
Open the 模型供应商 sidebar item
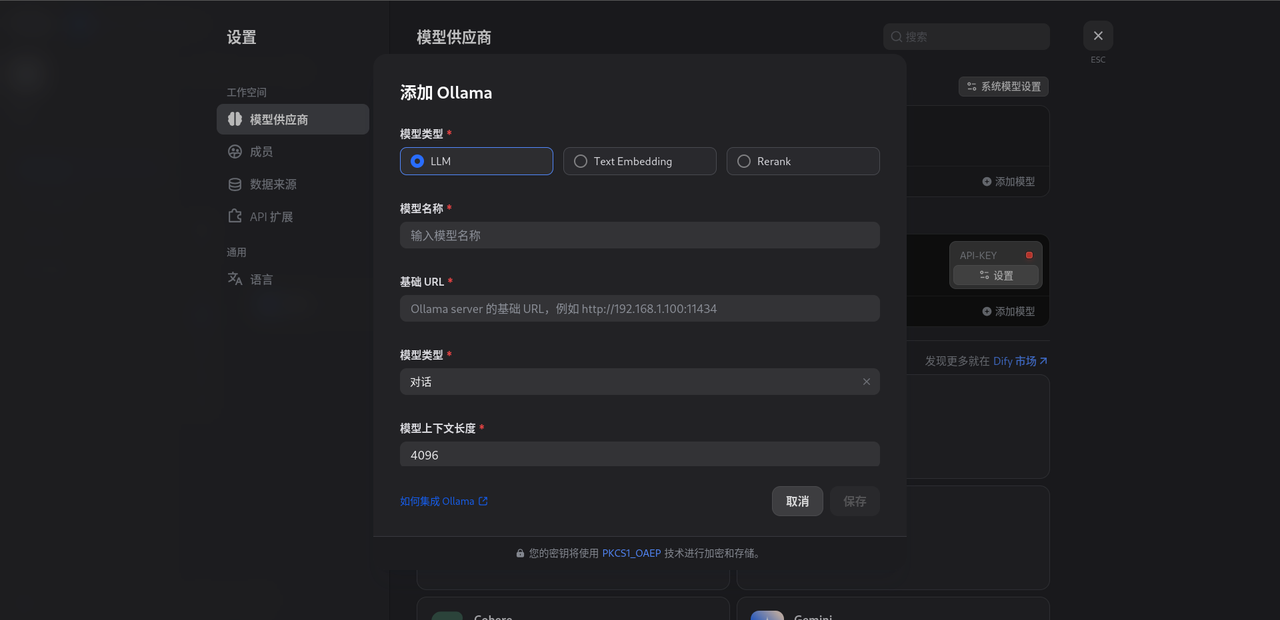click(x=293, y=119)
